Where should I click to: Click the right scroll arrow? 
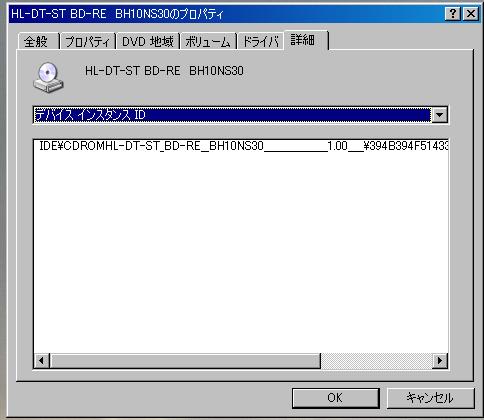tap(440, 361)
